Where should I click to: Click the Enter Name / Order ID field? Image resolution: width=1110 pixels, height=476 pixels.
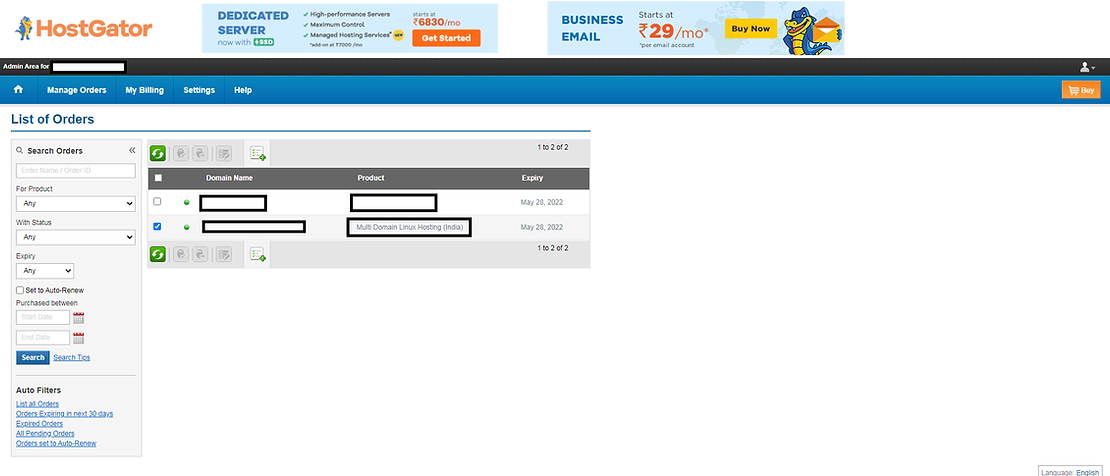(x=75, y=171)
